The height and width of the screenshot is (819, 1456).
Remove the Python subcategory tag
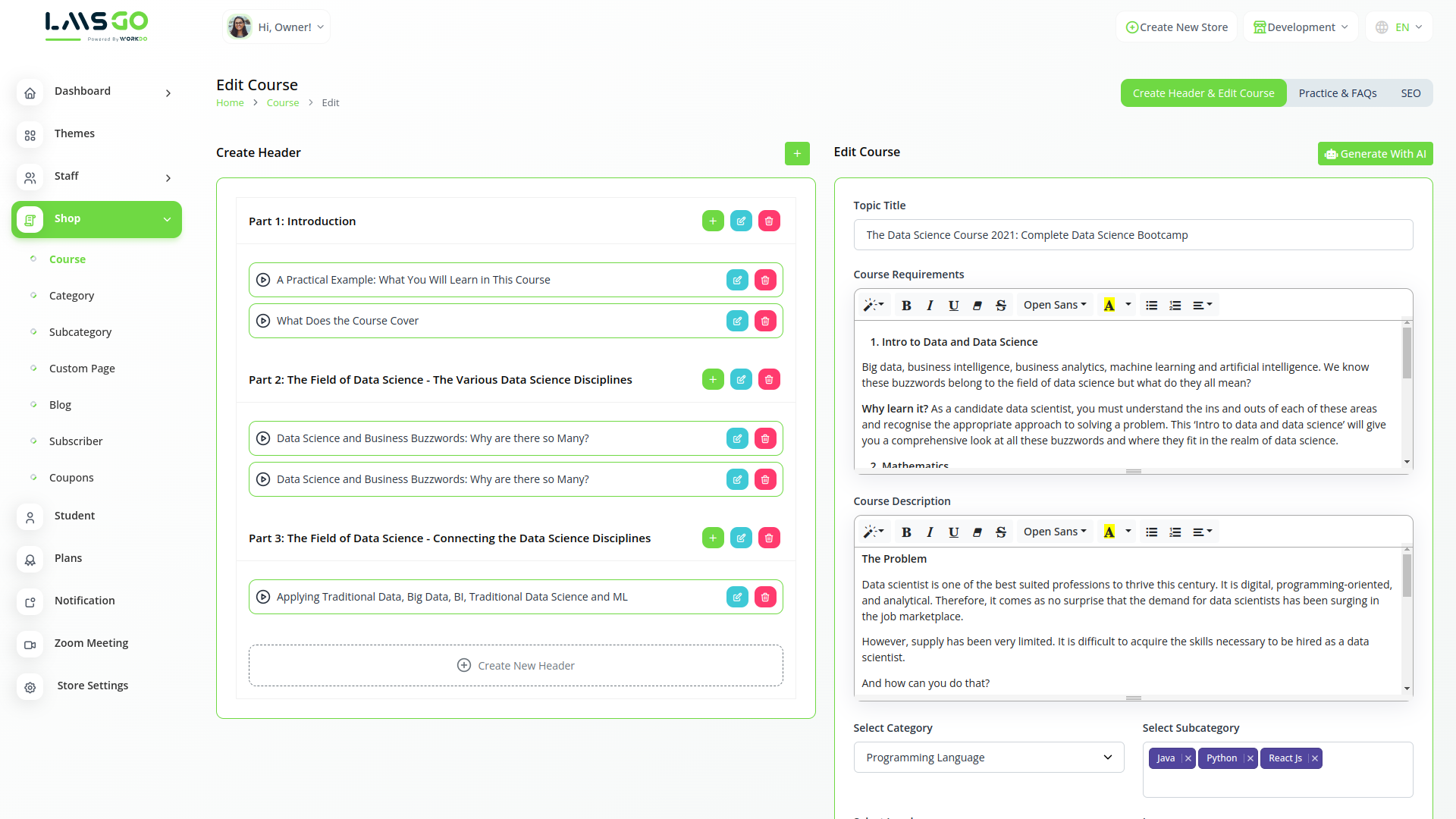pos(1250,758)
